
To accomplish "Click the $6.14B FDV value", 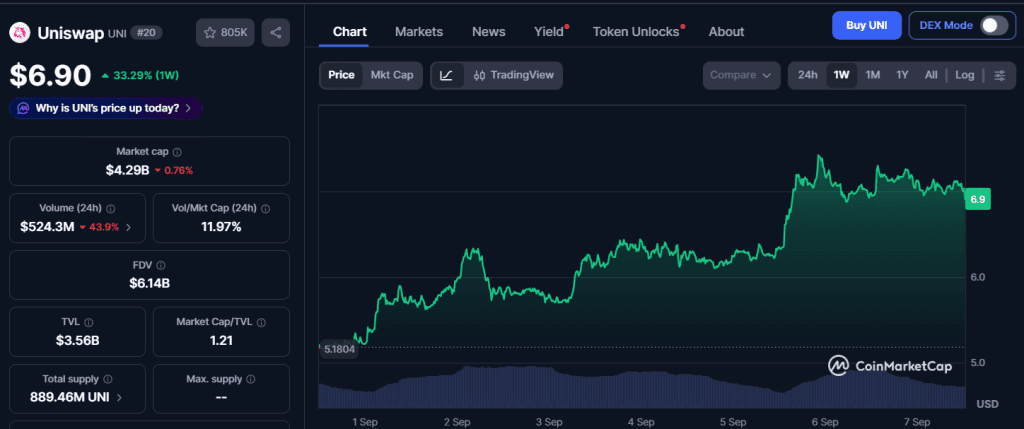I will (150, 283).
